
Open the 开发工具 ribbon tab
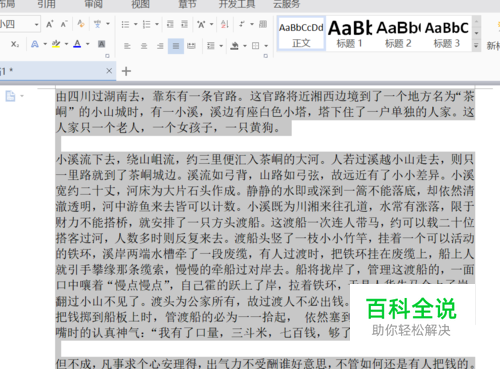tap(237, 4)
